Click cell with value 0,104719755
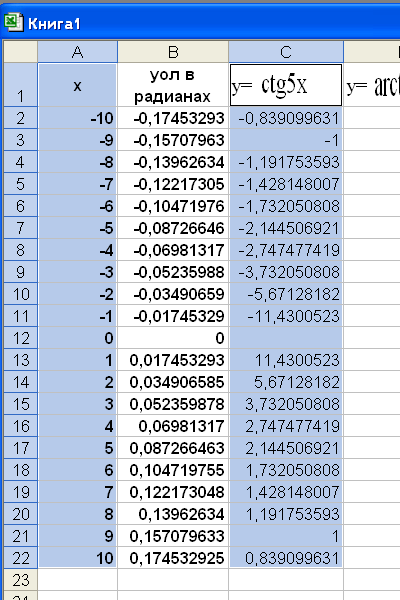 (x=173, y=470)
